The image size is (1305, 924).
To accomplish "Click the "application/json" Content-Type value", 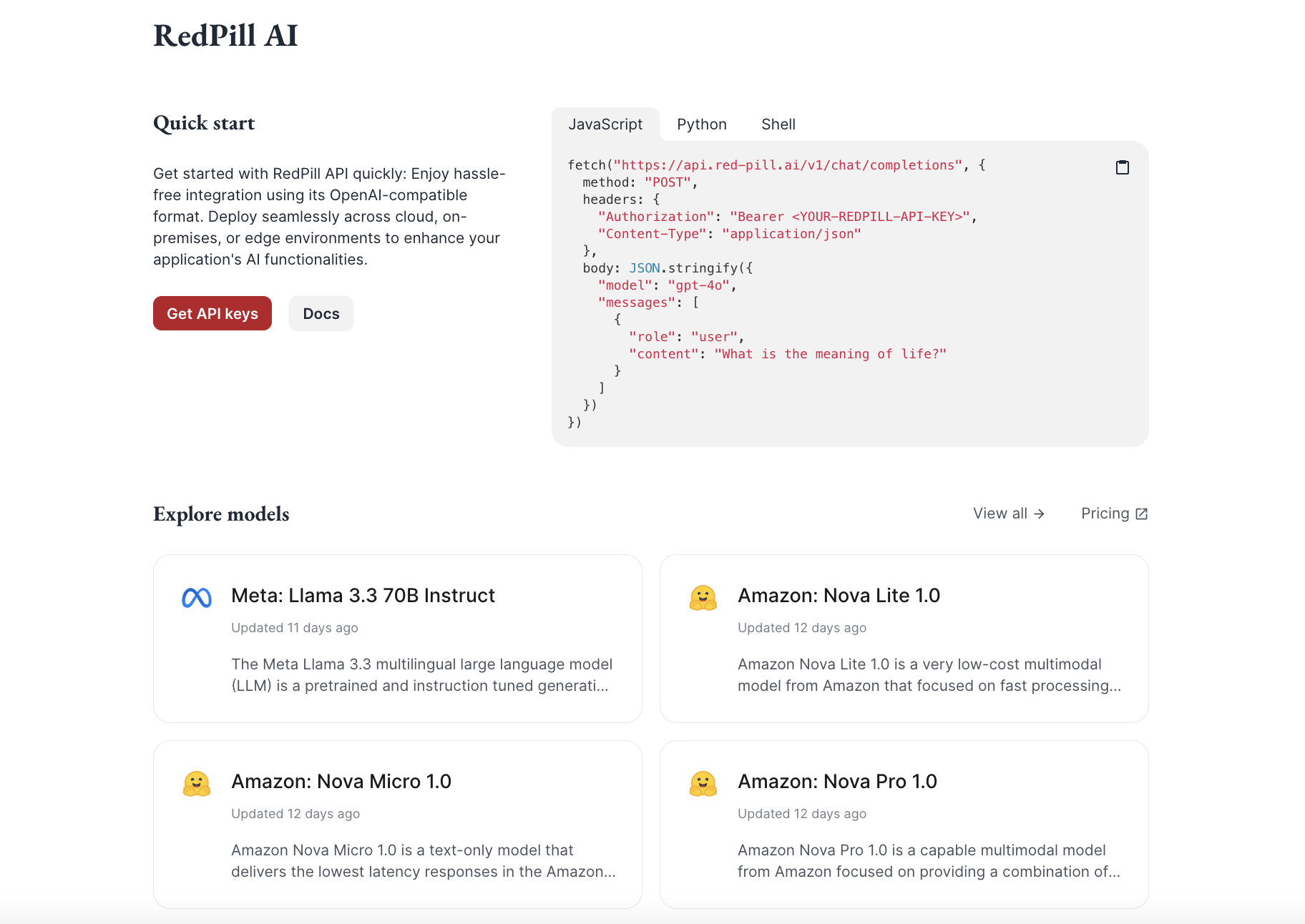I will pos(791,234).
